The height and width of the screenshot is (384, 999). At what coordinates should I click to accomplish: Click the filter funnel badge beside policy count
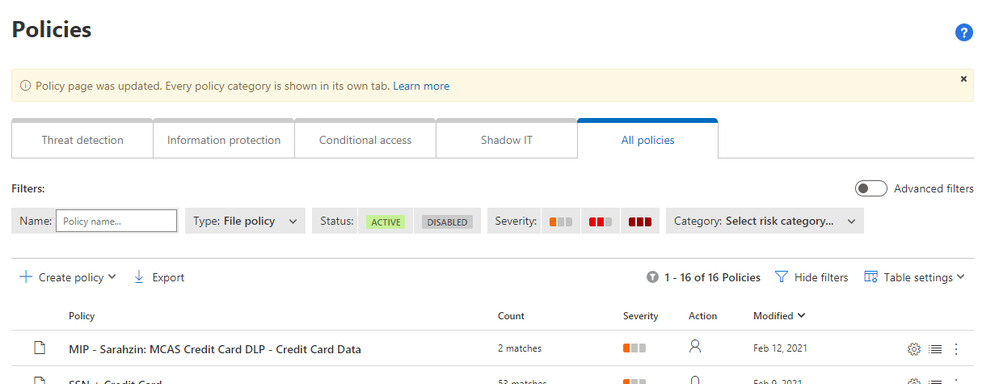[x=652, y=277]
